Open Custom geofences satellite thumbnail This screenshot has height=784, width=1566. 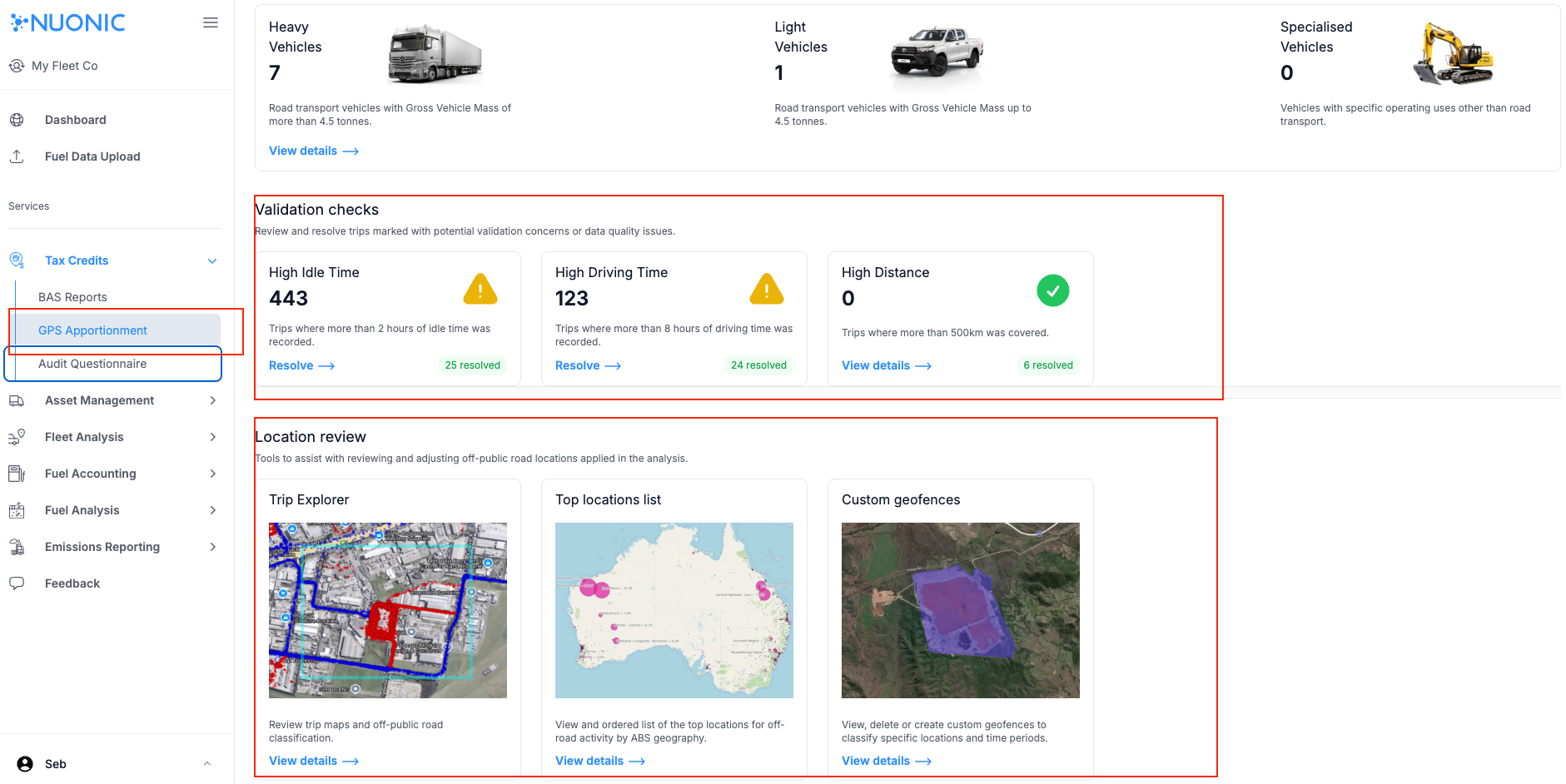pos(961,610)
